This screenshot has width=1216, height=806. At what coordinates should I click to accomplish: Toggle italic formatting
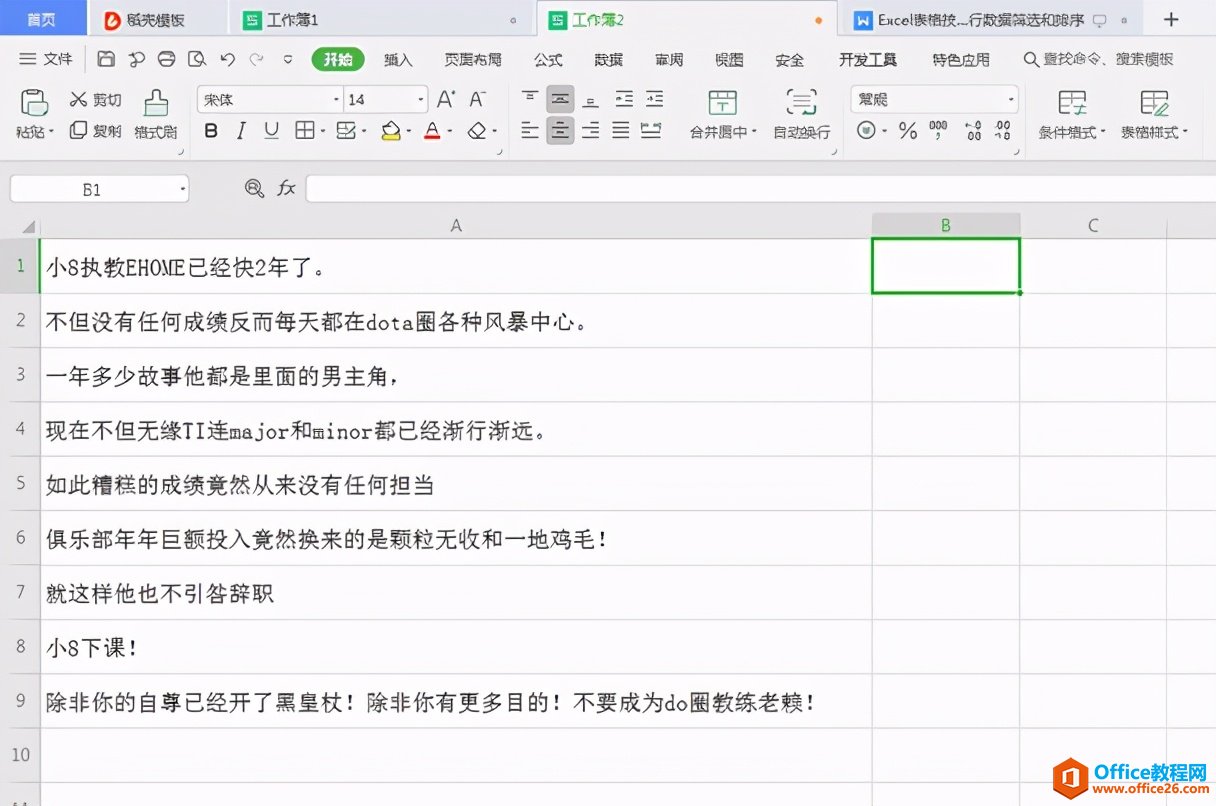[x=241, y=130]
